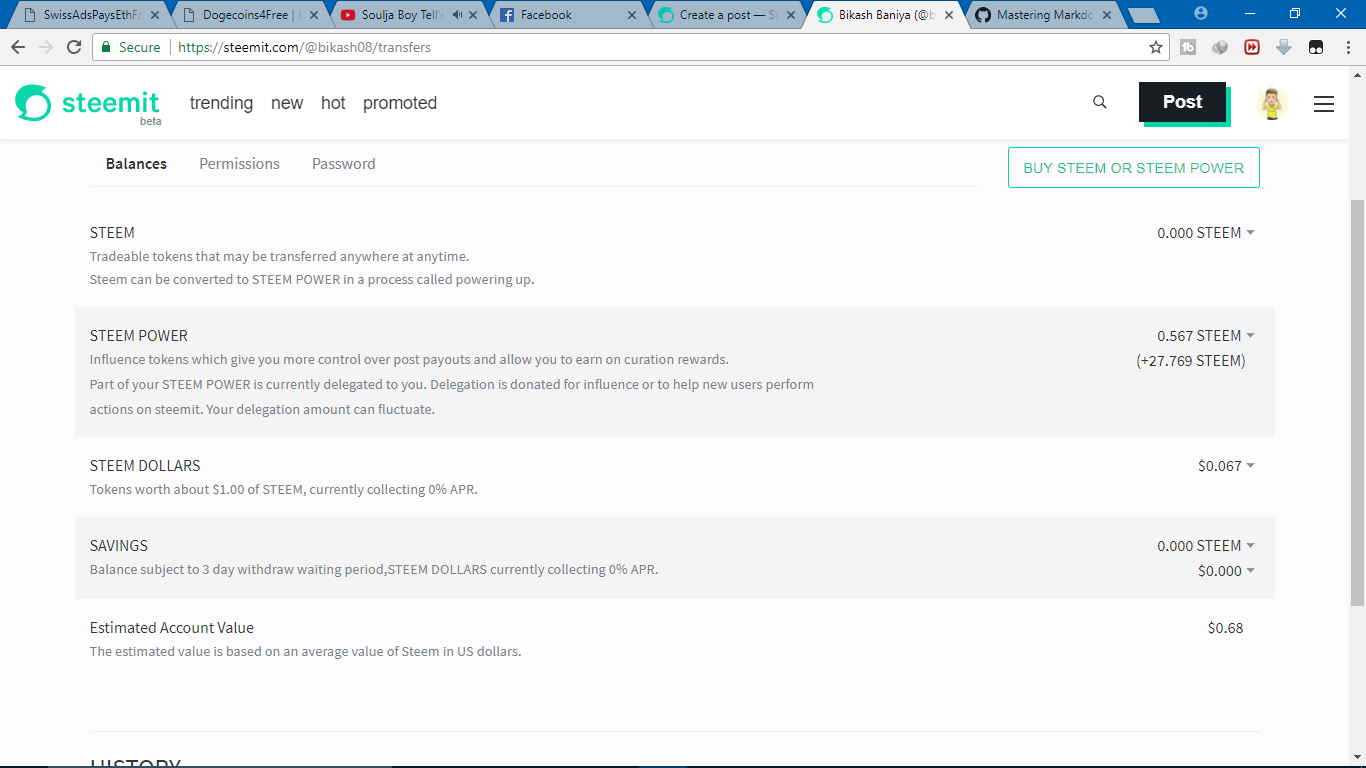Image resolution: width=1366 pixels, height=768 pixels.
Task: Open the Steemit search icon
Action: click(x=1100, y=102)
